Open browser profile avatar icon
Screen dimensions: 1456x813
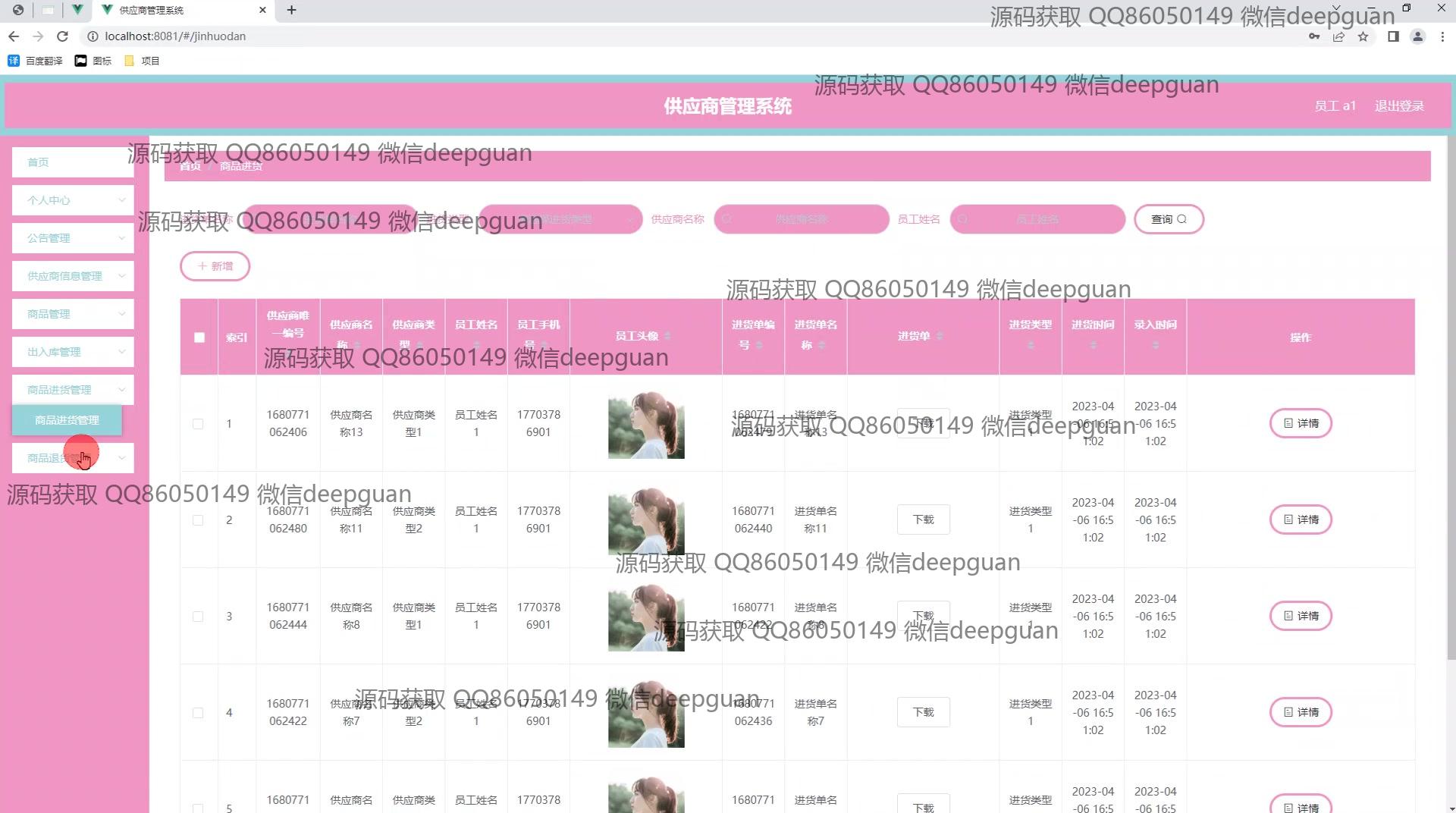click(1417, 36)
